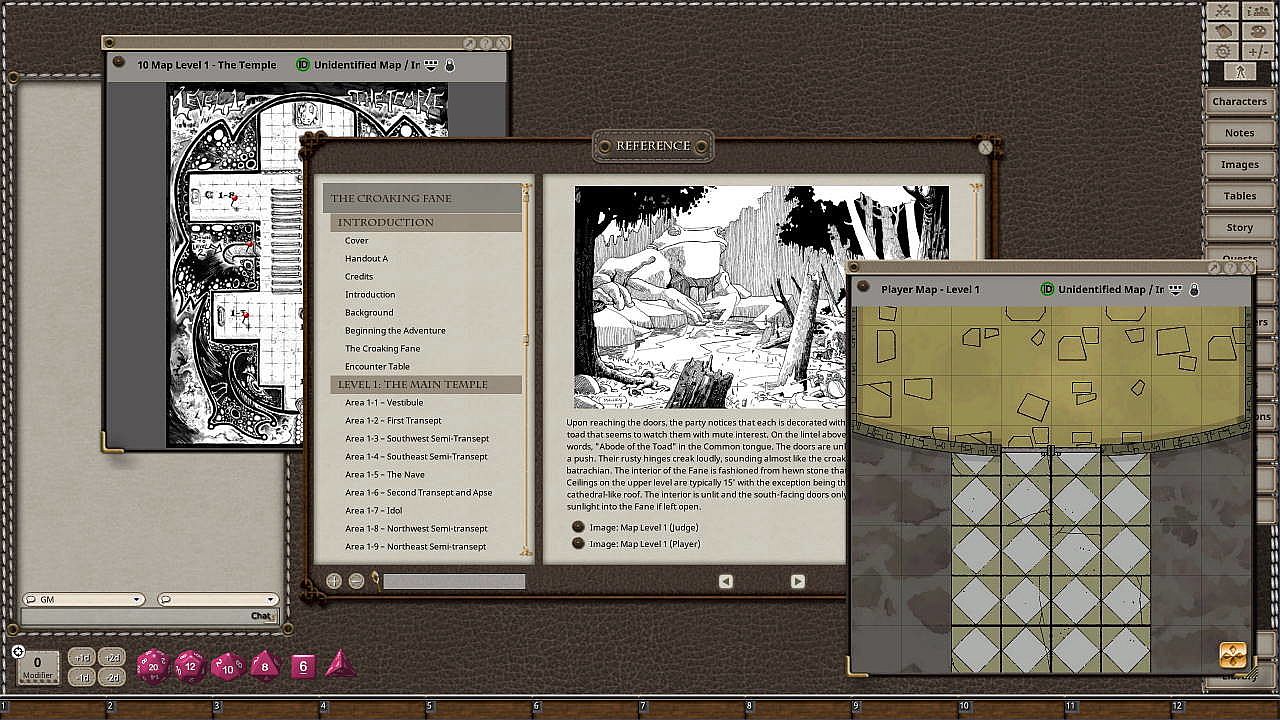Click the Chat button
This screenshot has height=720, width=1280.
click(x=262, y=616)
